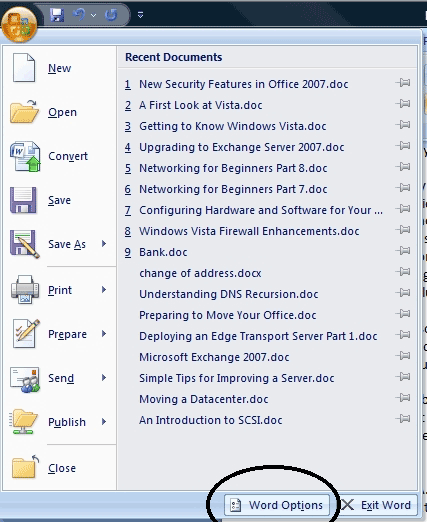Open Getting to Know Windows Vista.doc
Viewport: 427px width, 522px height.
(233, 126)
